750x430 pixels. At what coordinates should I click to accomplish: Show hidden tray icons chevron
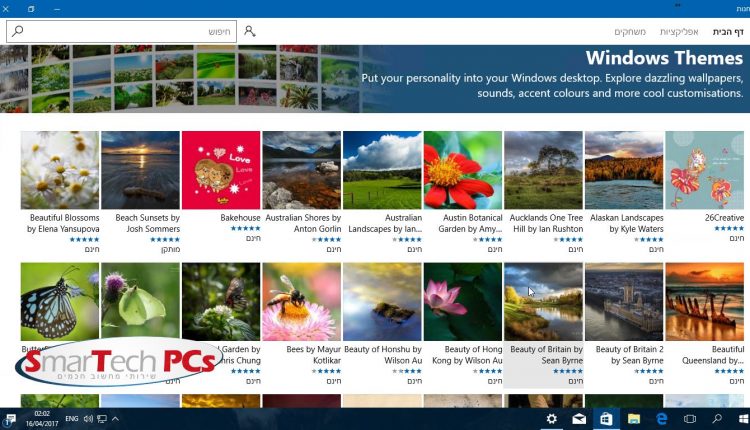115,419
